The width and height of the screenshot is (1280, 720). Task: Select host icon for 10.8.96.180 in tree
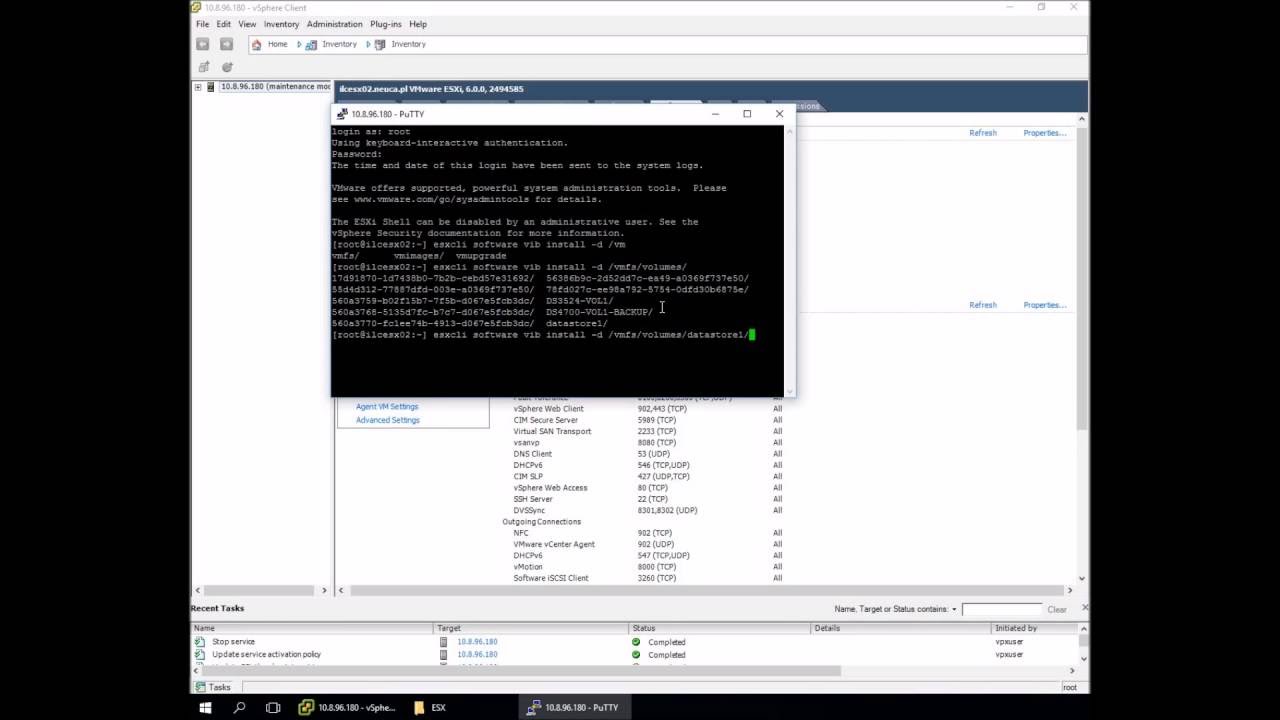211,87
